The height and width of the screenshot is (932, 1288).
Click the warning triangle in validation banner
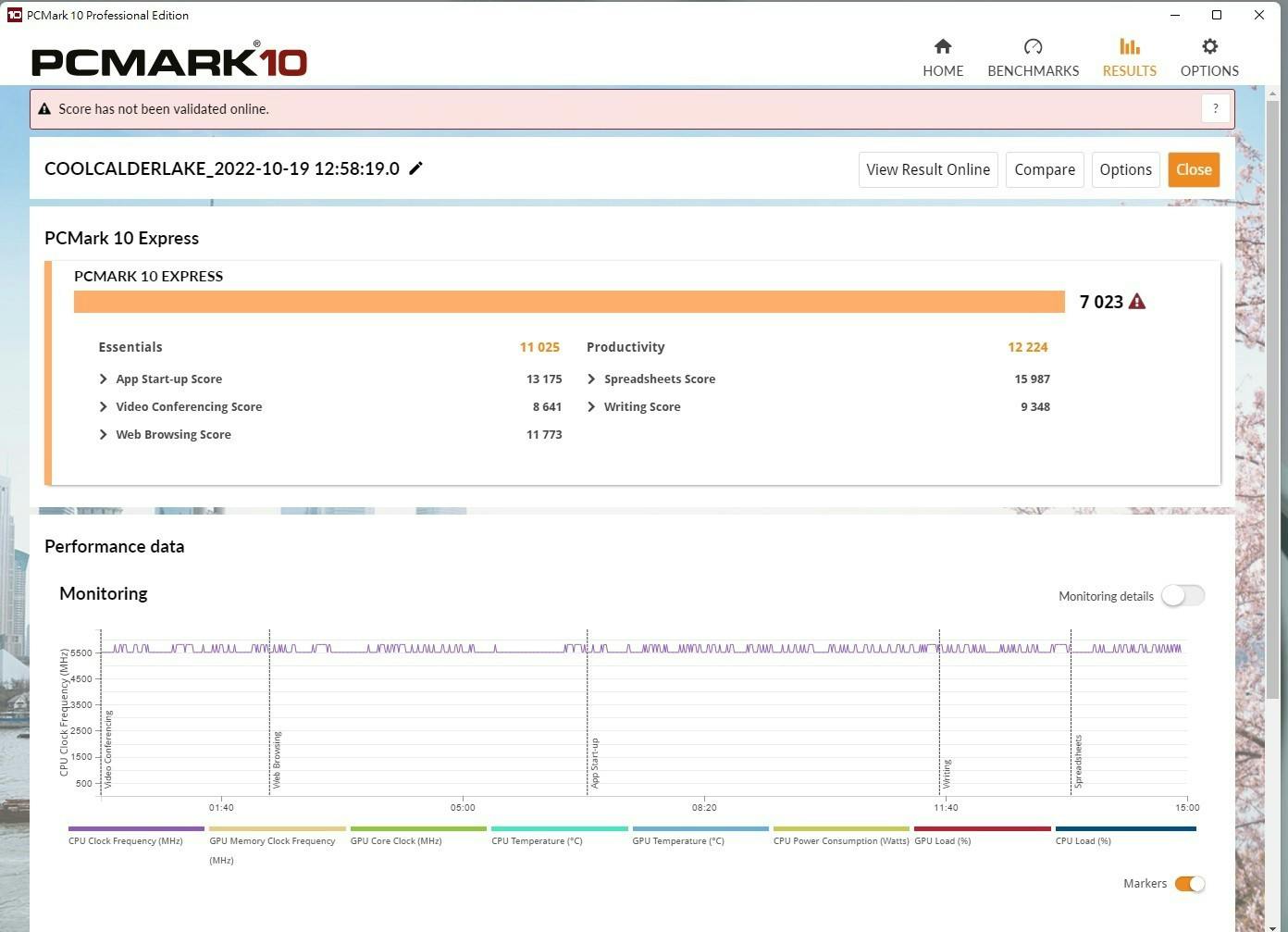click(x=44, y=109)
